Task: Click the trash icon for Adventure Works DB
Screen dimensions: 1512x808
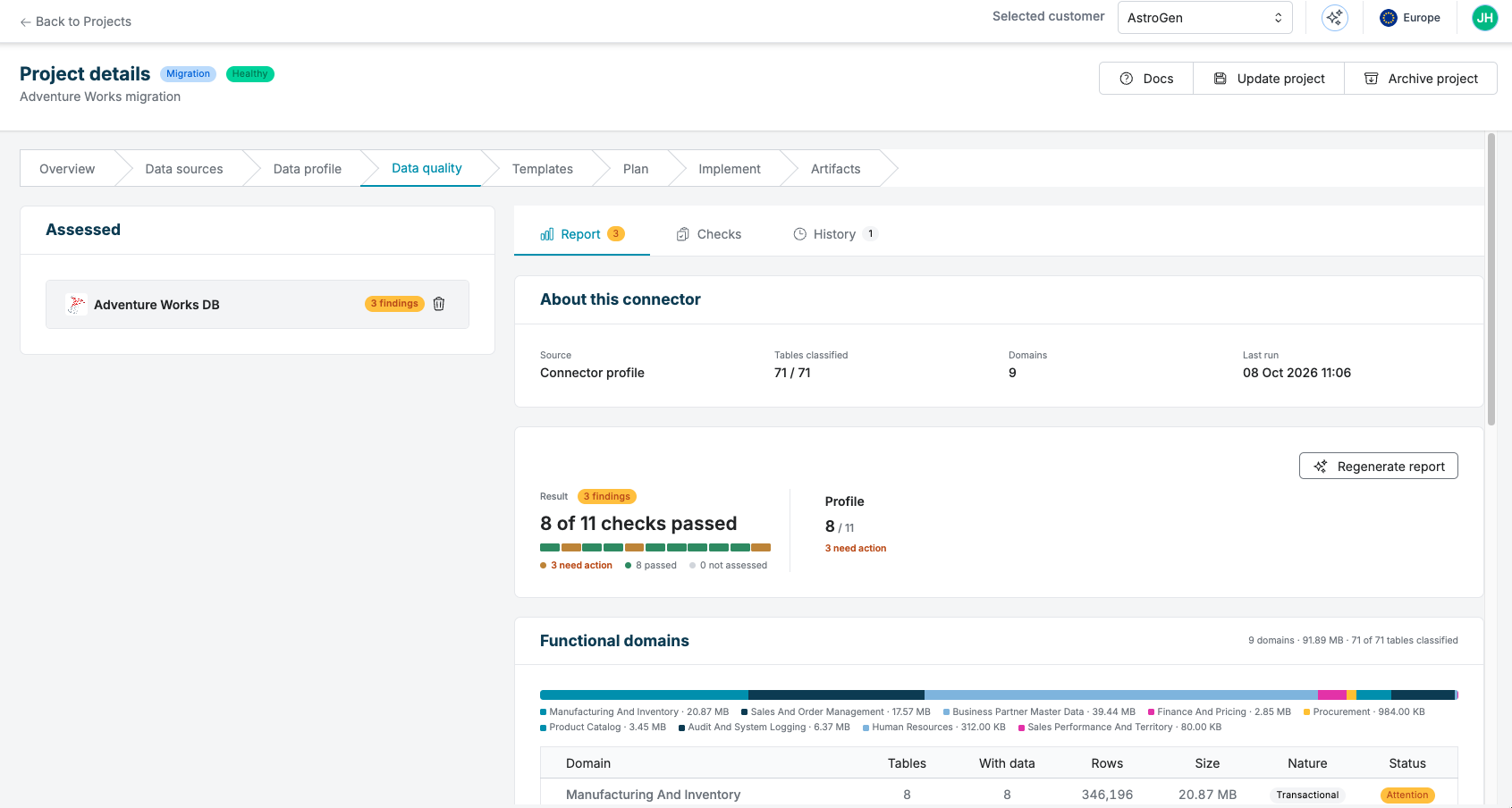Action: tap(439, 304)
